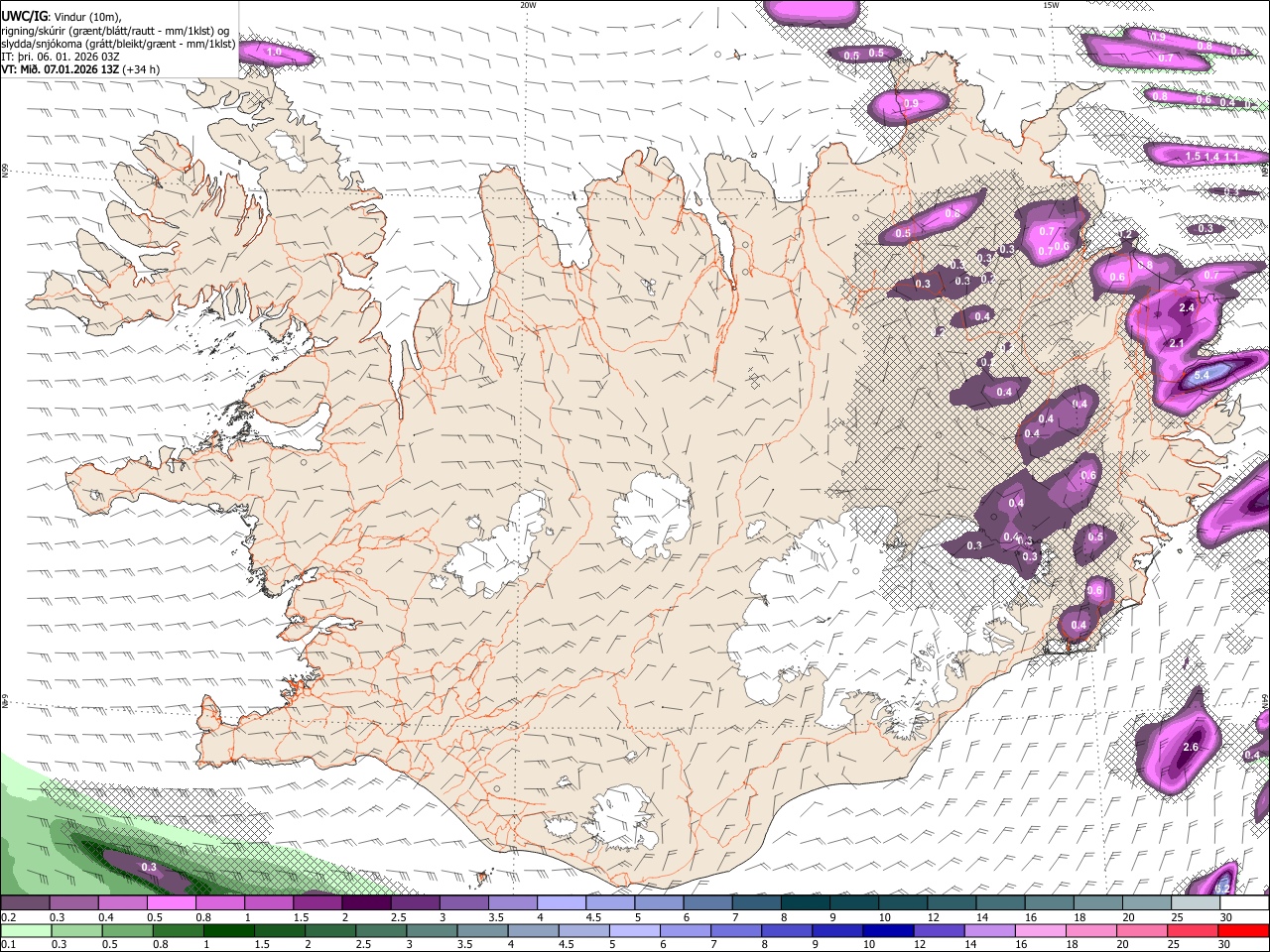
Task: Click the 30 label on the snow scale
Action: pos(1225,917)
